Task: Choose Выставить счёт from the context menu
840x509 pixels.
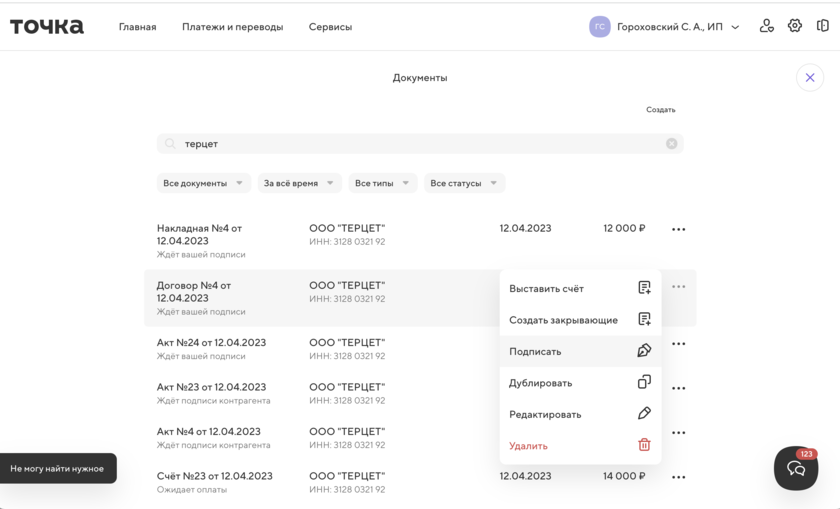Action: 547,289
